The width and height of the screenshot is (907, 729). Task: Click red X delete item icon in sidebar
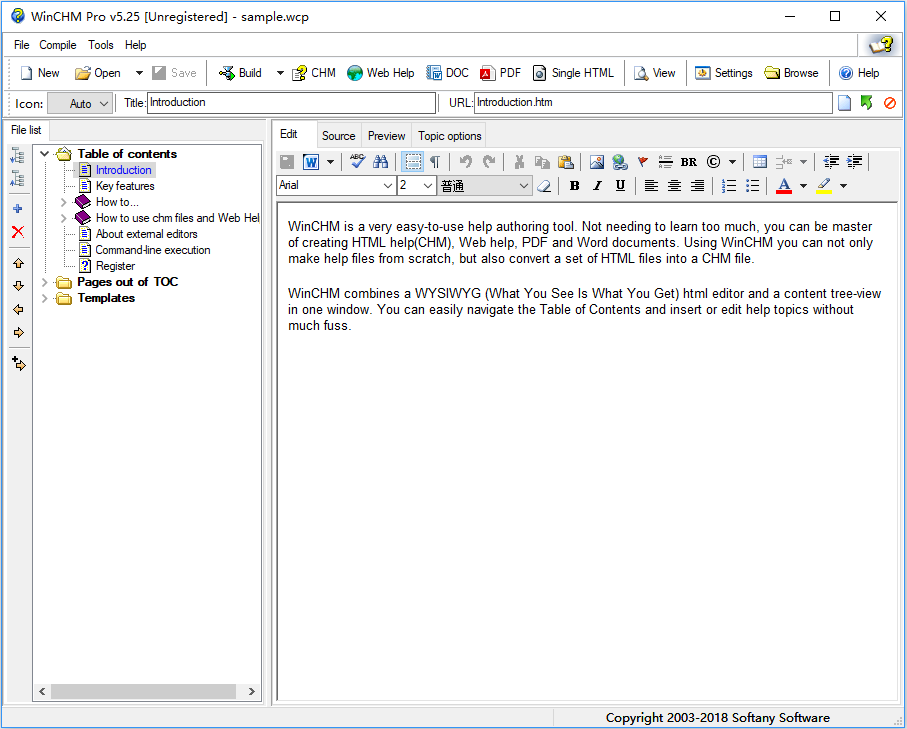pyautogui.click(x=18, y=232)
